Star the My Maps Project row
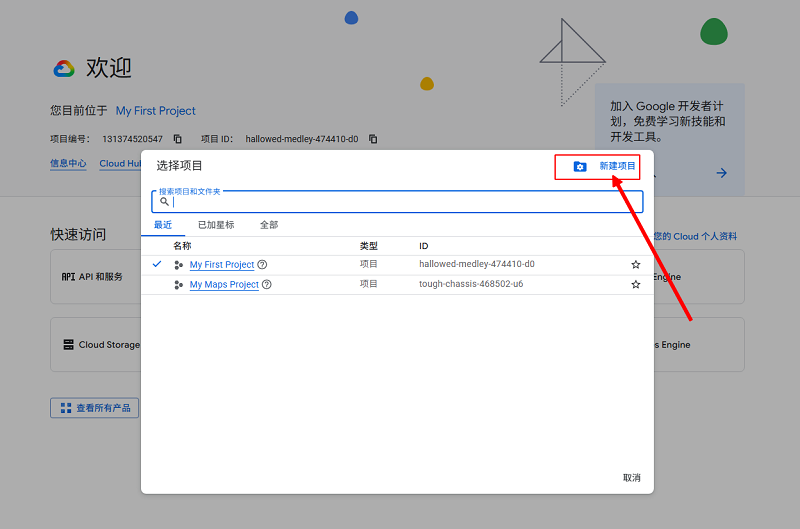 [x=636, y=284]
